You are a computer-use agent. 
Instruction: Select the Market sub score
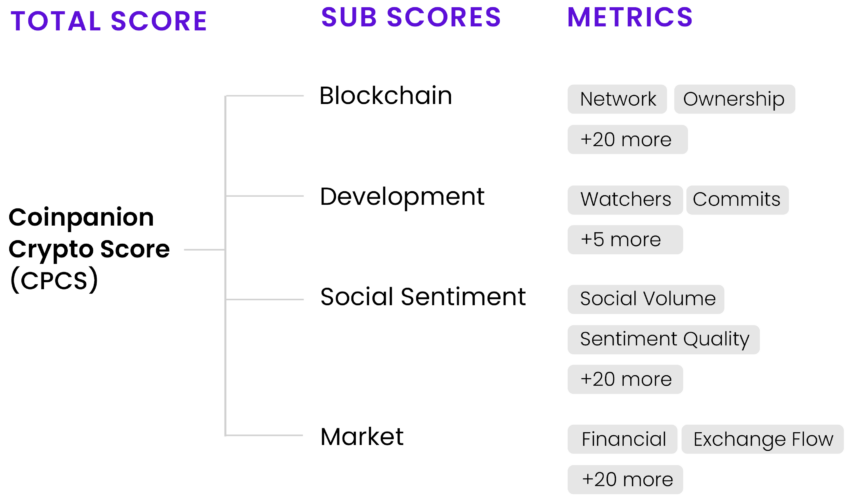[362, 436]
